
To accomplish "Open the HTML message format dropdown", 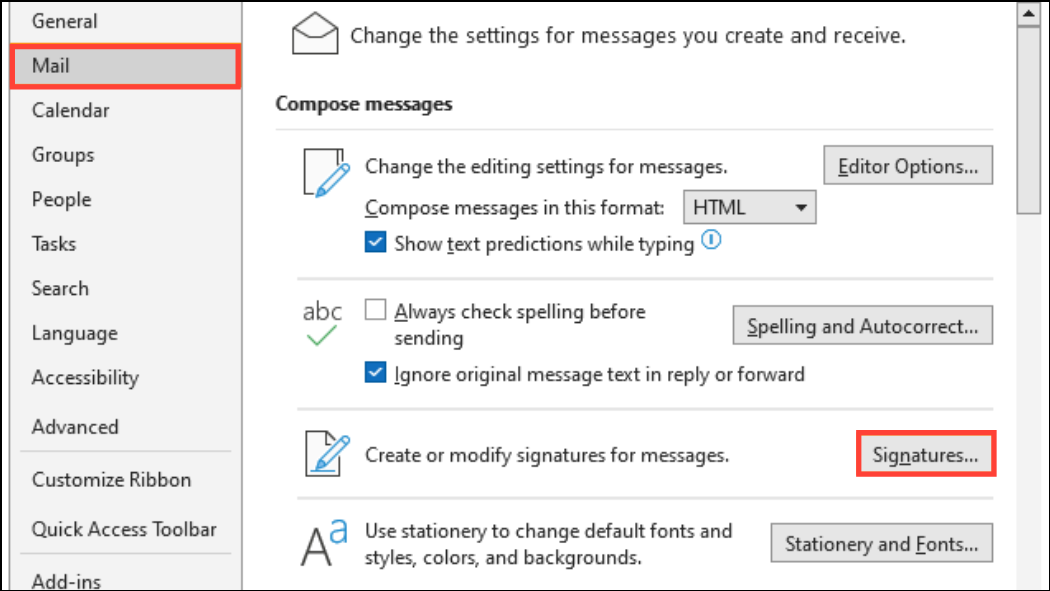I will [x=749, y=207].
